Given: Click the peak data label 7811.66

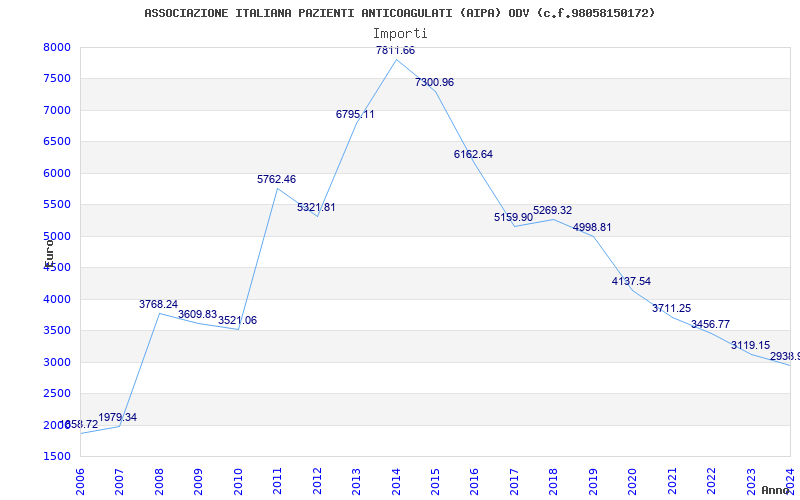Looking at the screenshot, I should pos(395,51).
